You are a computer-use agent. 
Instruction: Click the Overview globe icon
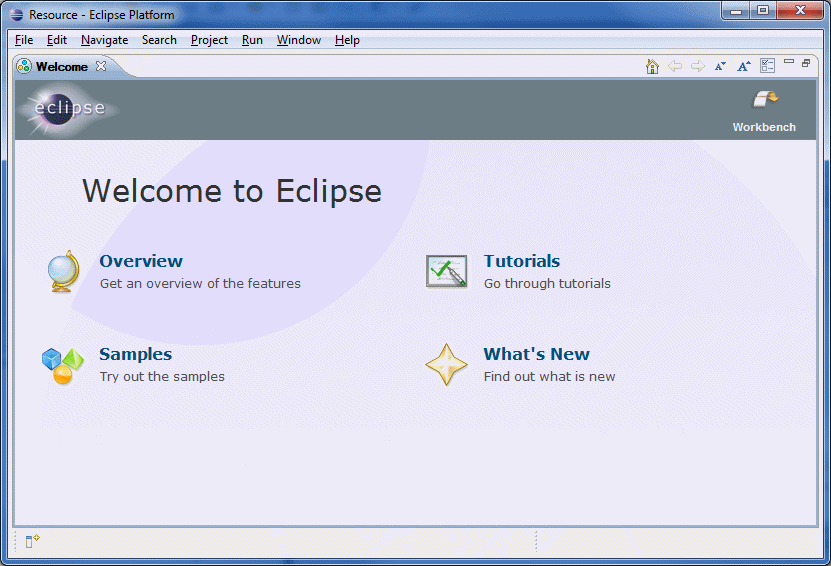[x=64, y=271]
